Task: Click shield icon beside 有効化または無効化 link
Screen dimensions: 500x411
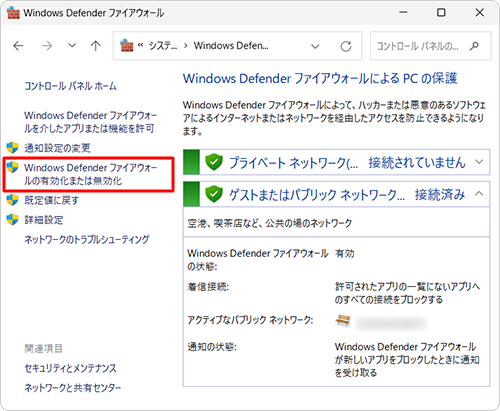Action: (13, 167)
